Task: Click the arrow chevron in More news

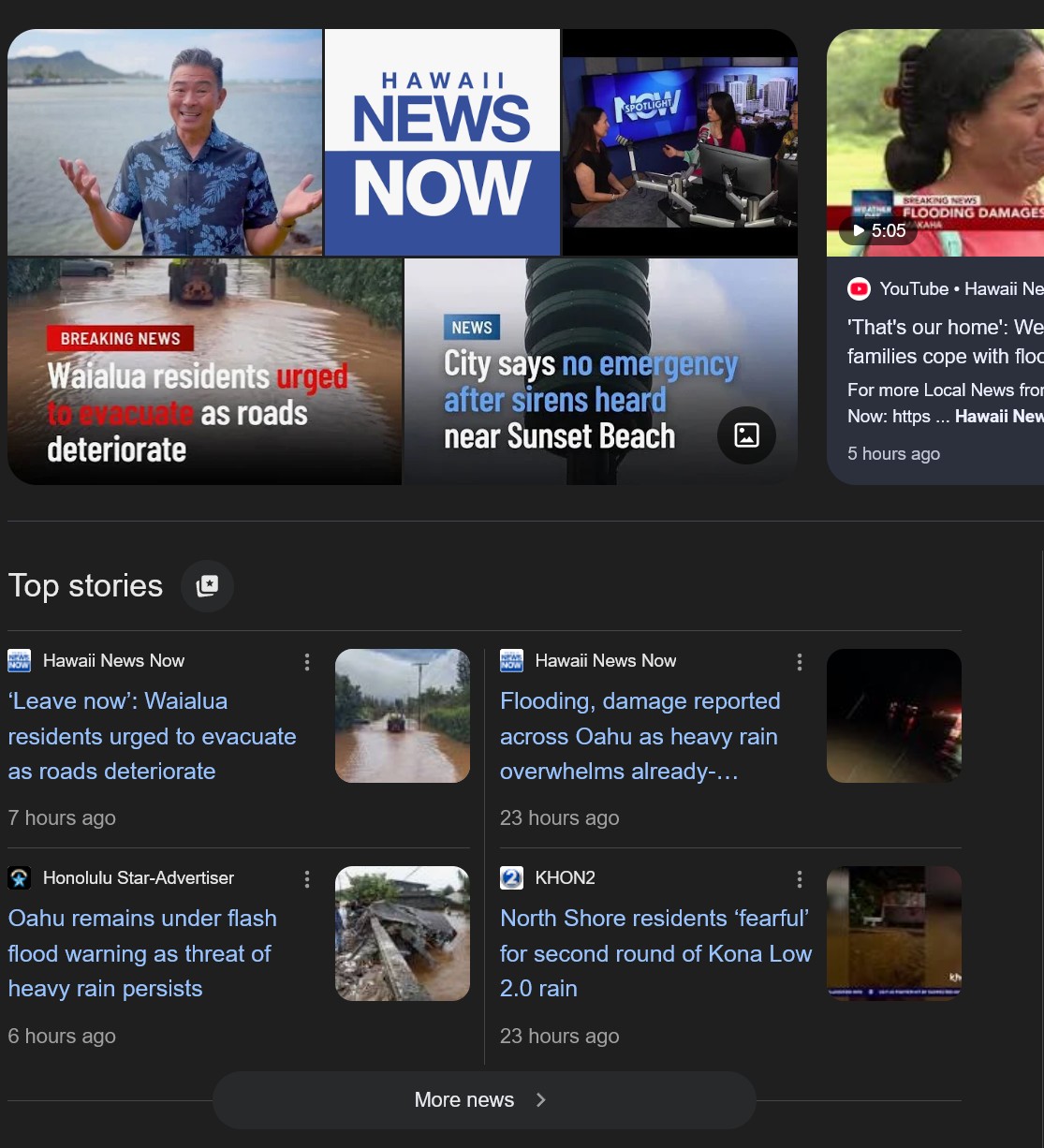Action: pyautogui.click(x=541, y=1100)
